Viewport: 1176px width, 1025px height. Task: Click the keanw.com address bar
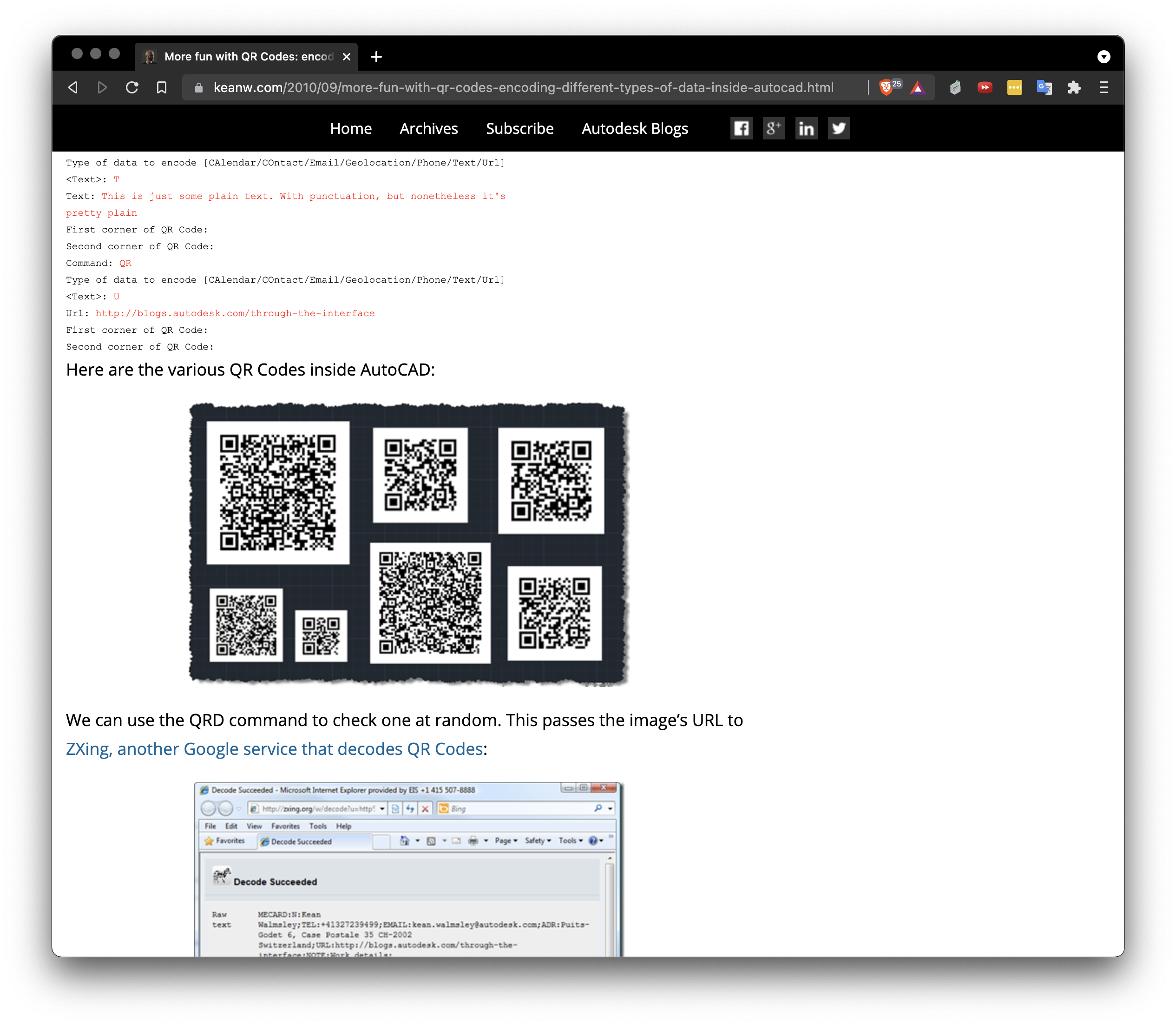(x=523, y=87)
